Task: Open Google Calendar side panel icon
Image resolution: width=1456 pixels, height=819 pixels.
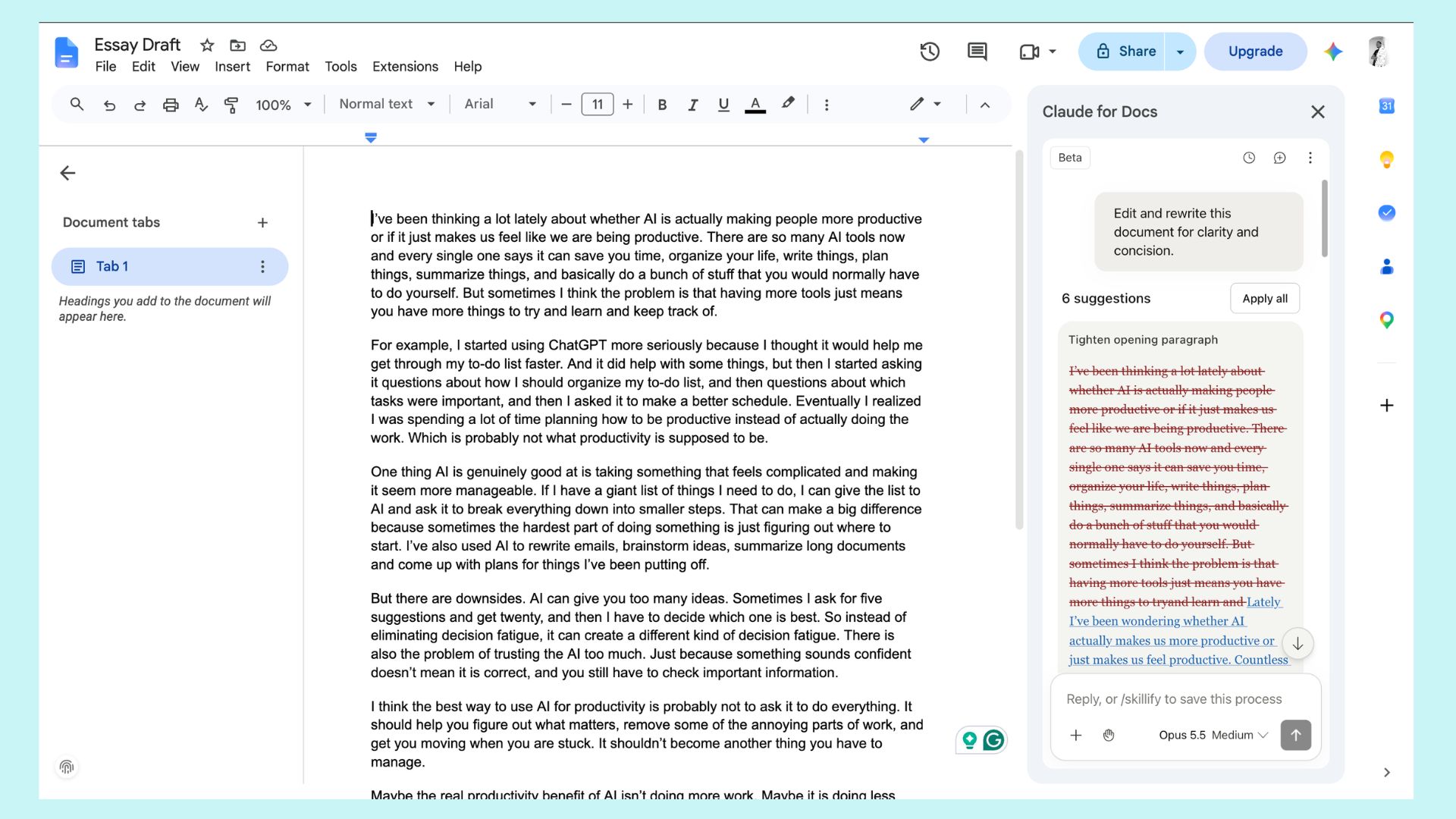Action: coord(1386,106)
